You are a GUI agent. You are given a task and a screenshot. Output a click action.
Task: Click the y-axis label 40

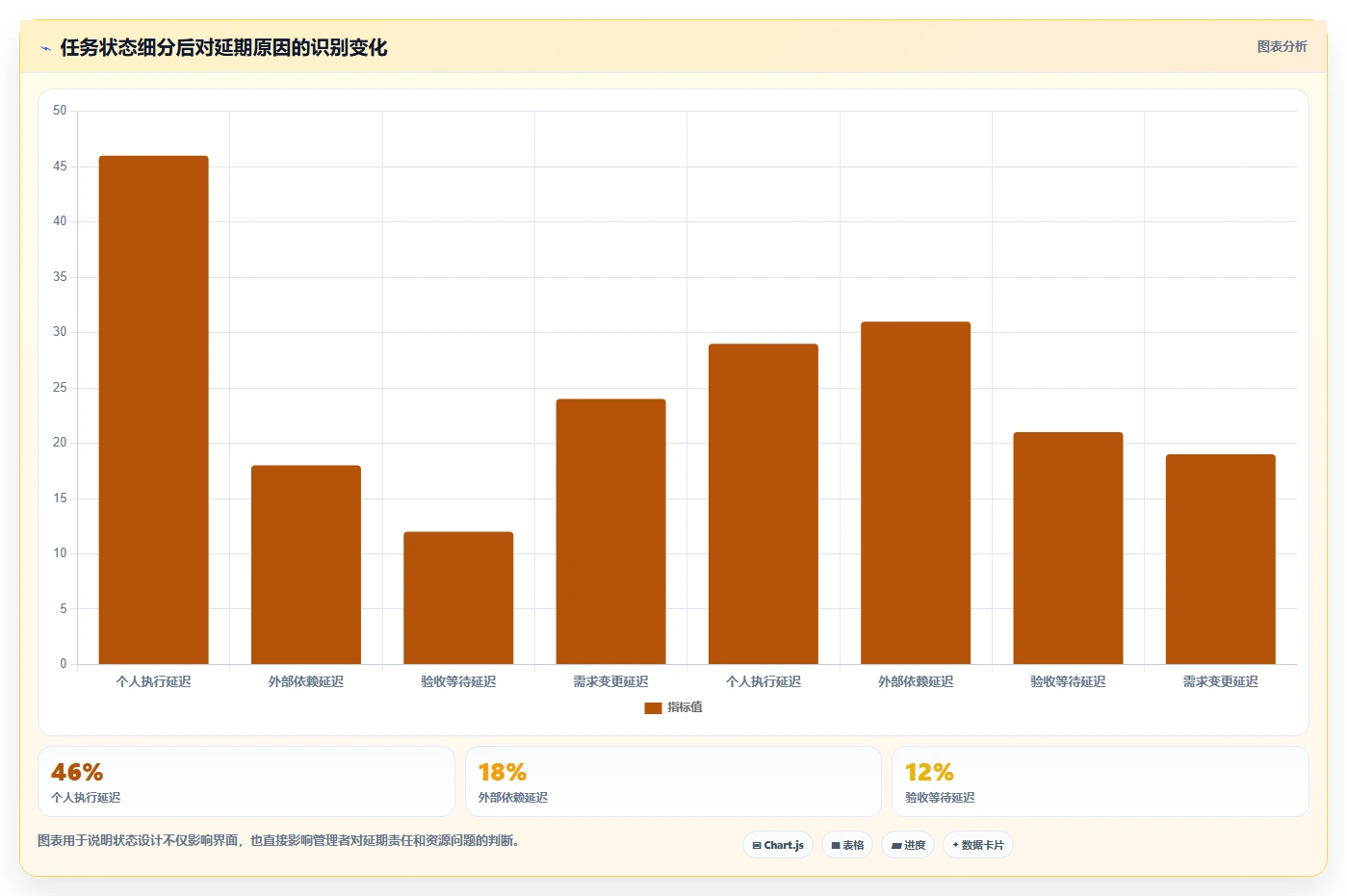(60, 221)
